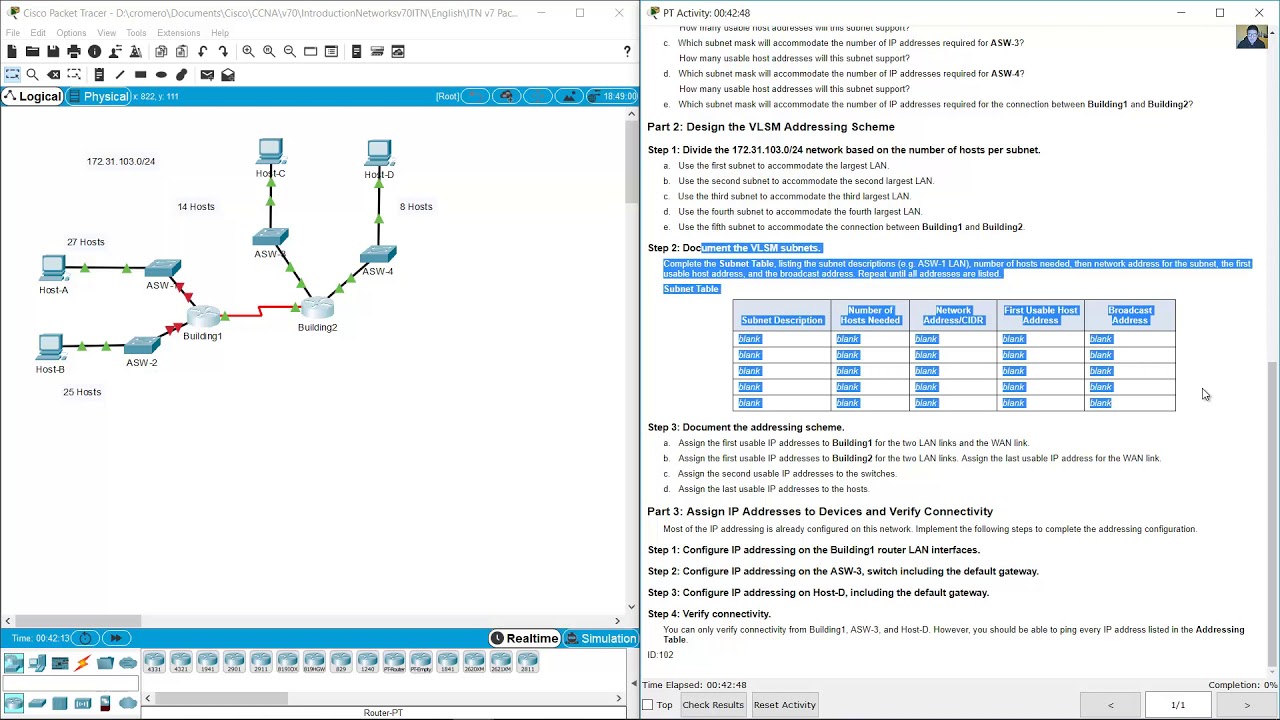Launch the Activity Wizard icon
The width and height of the screenshot is (1280, 720).
tap(135, 51)
